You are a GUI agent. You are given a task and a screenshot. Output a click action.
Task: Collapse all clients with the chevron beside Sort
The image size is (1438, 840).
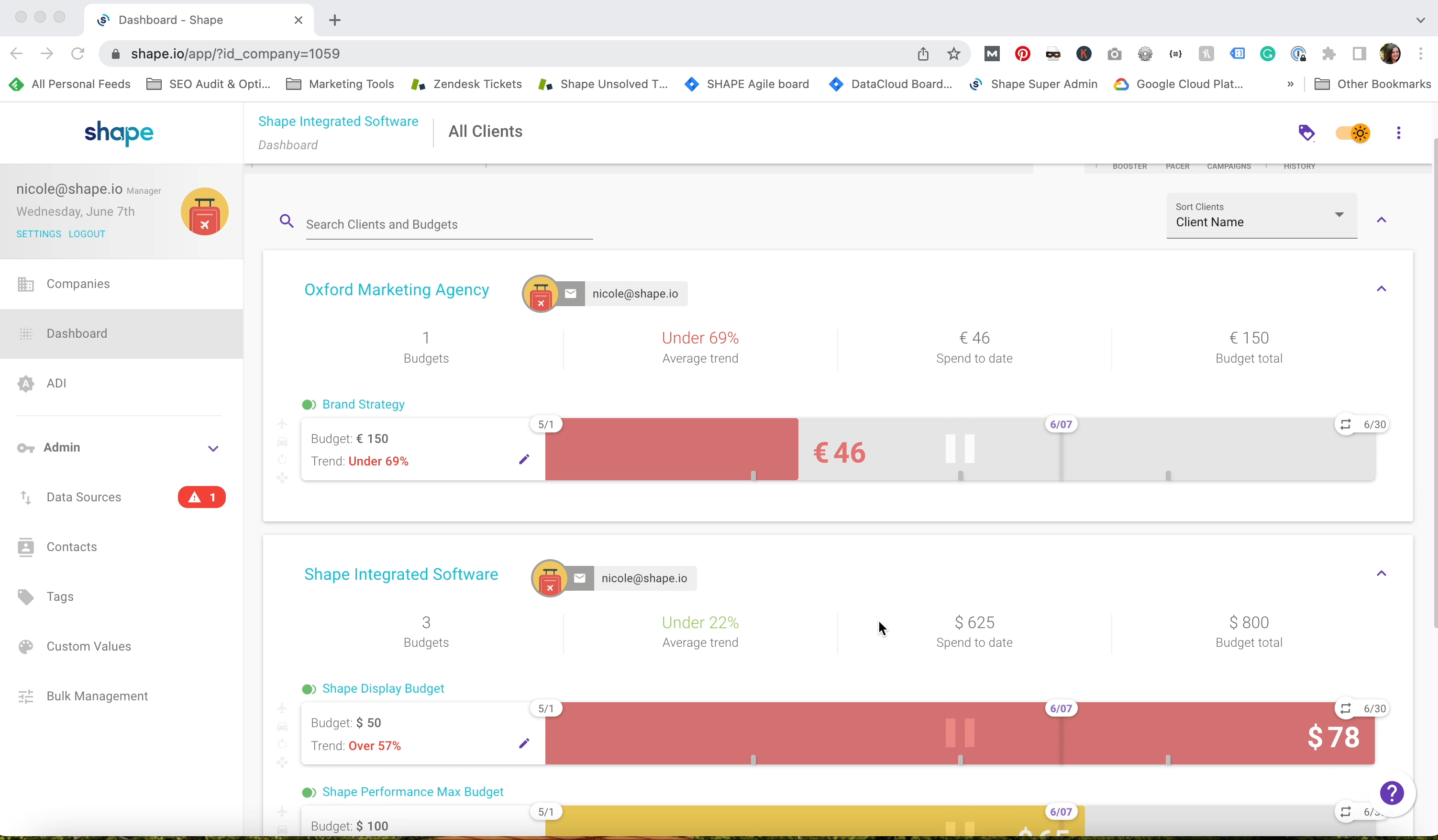(1381, 220)
